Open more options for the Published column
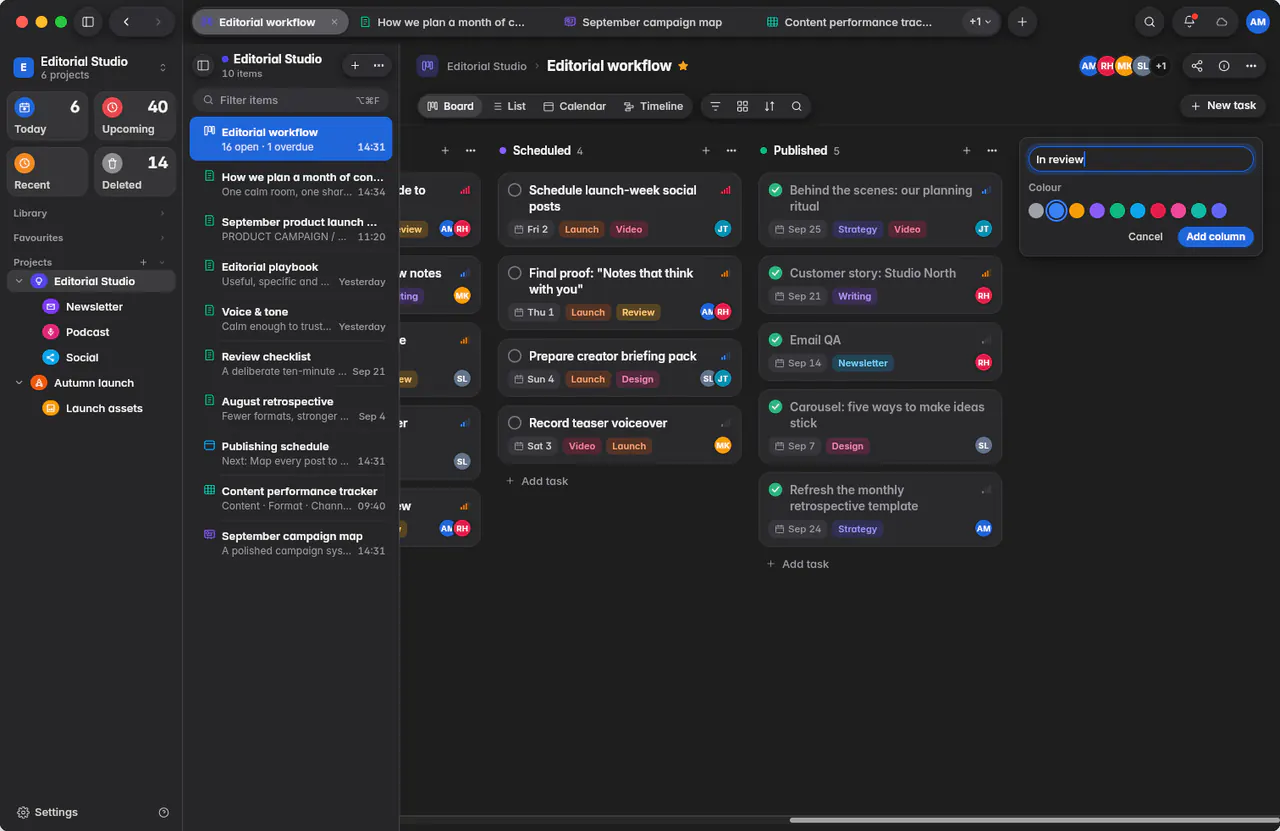The image size is (1280, 831). coord(991,151)
